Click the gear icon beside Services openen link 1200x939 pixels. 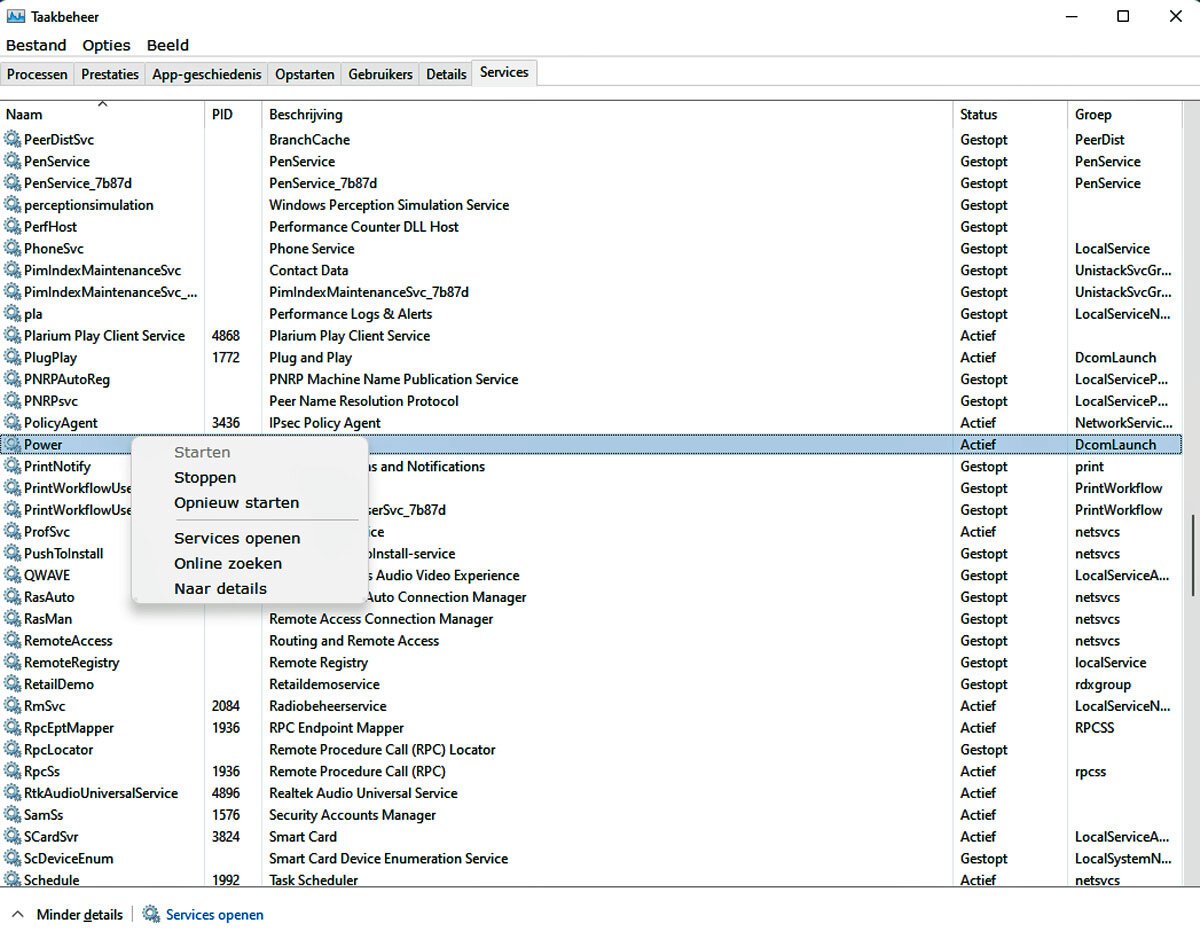coord(151,914)
